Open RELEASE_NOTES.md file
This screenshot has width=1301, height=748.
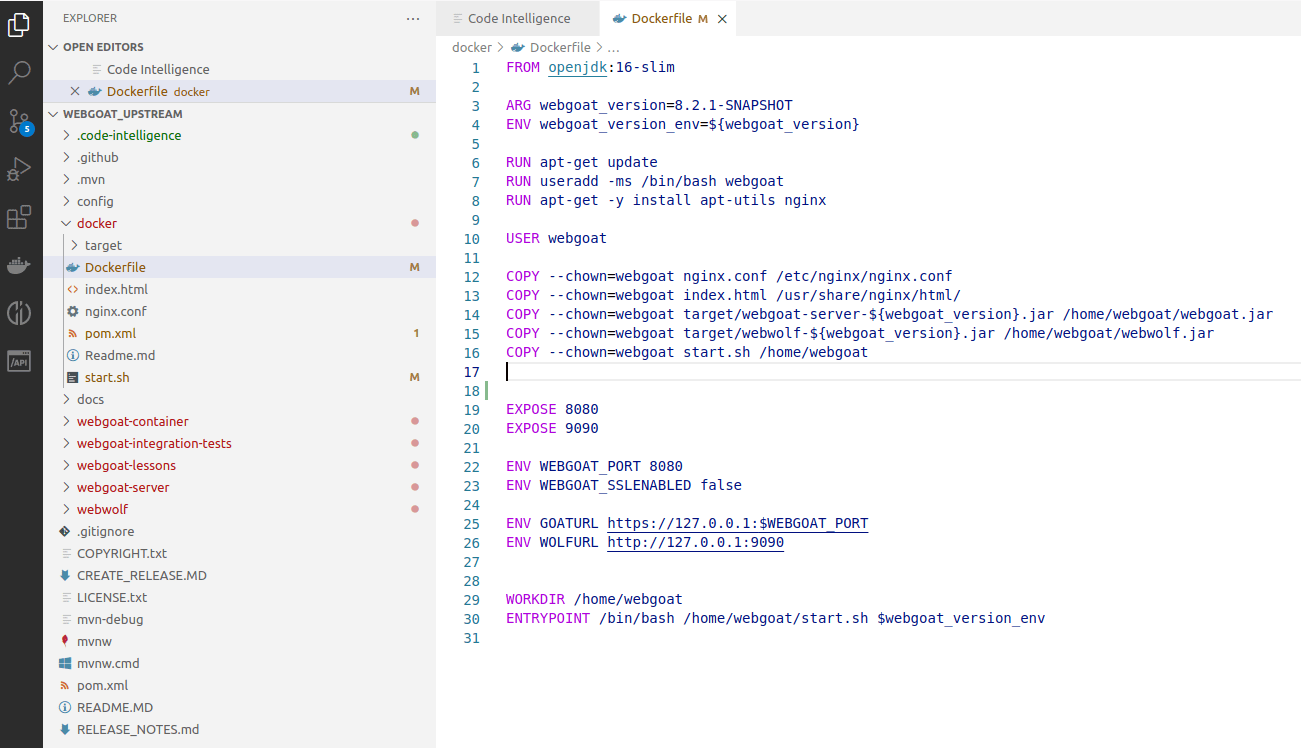239,729
